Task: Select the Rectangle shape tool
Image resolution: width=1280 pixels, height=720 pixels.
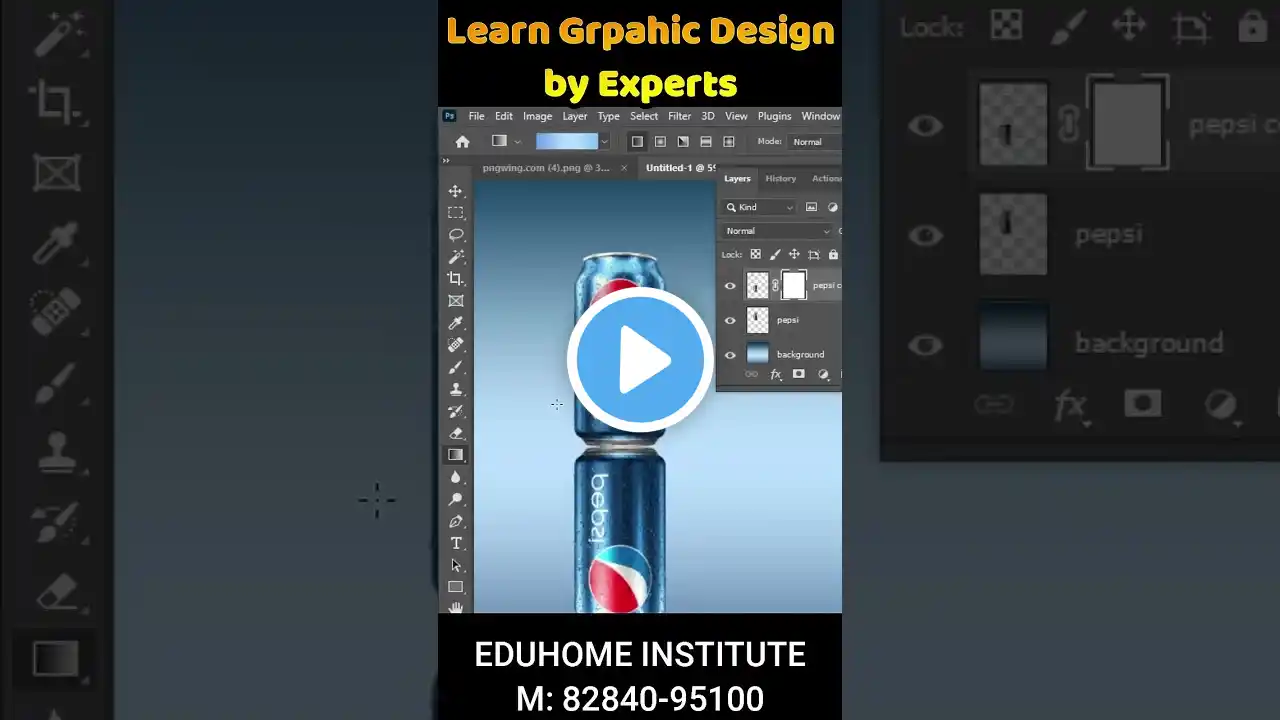Action: tap(456, 587)
